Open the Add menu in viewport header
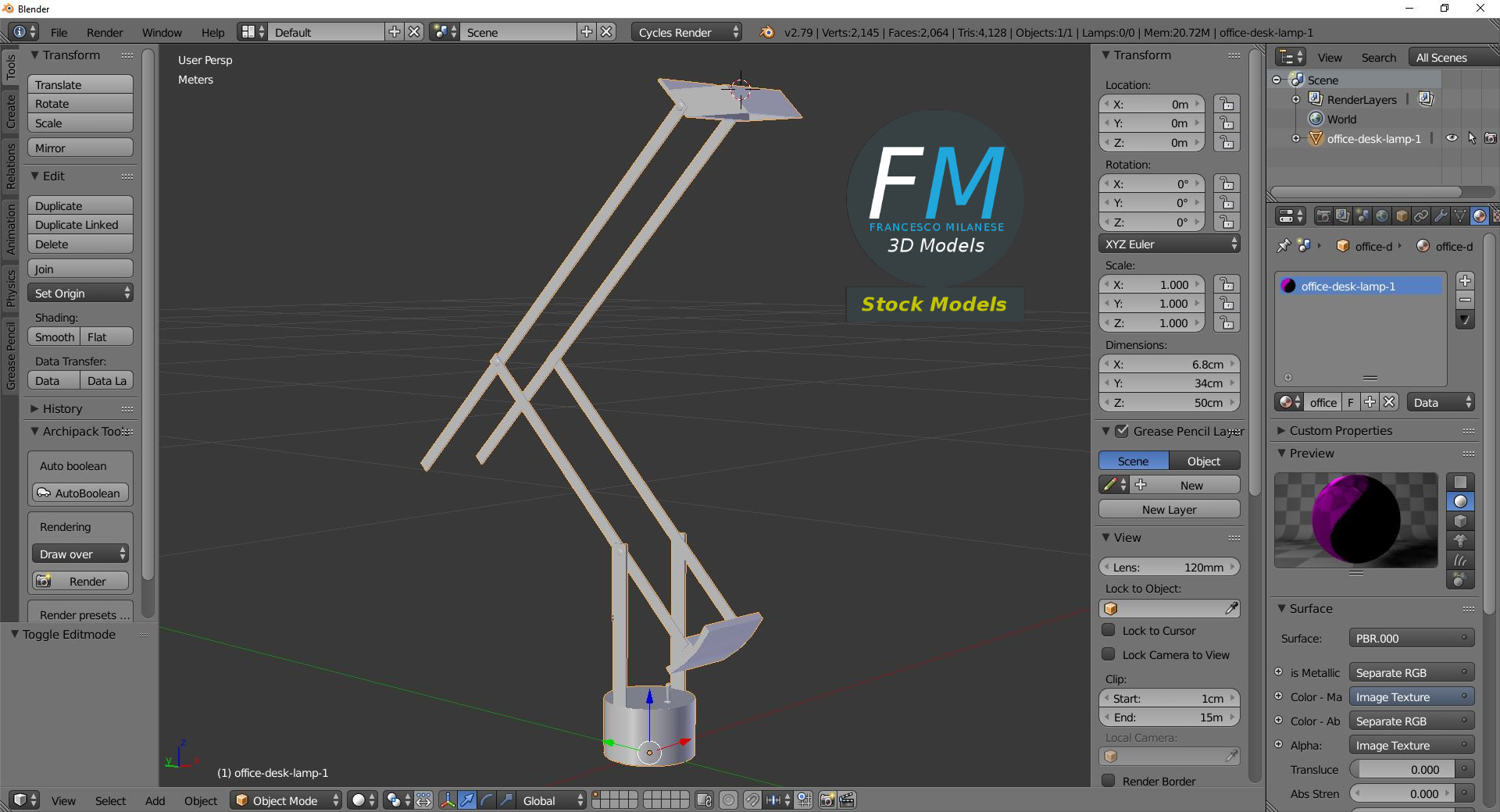Screen dimensions: 1500x812 click(x=155, y=800)
